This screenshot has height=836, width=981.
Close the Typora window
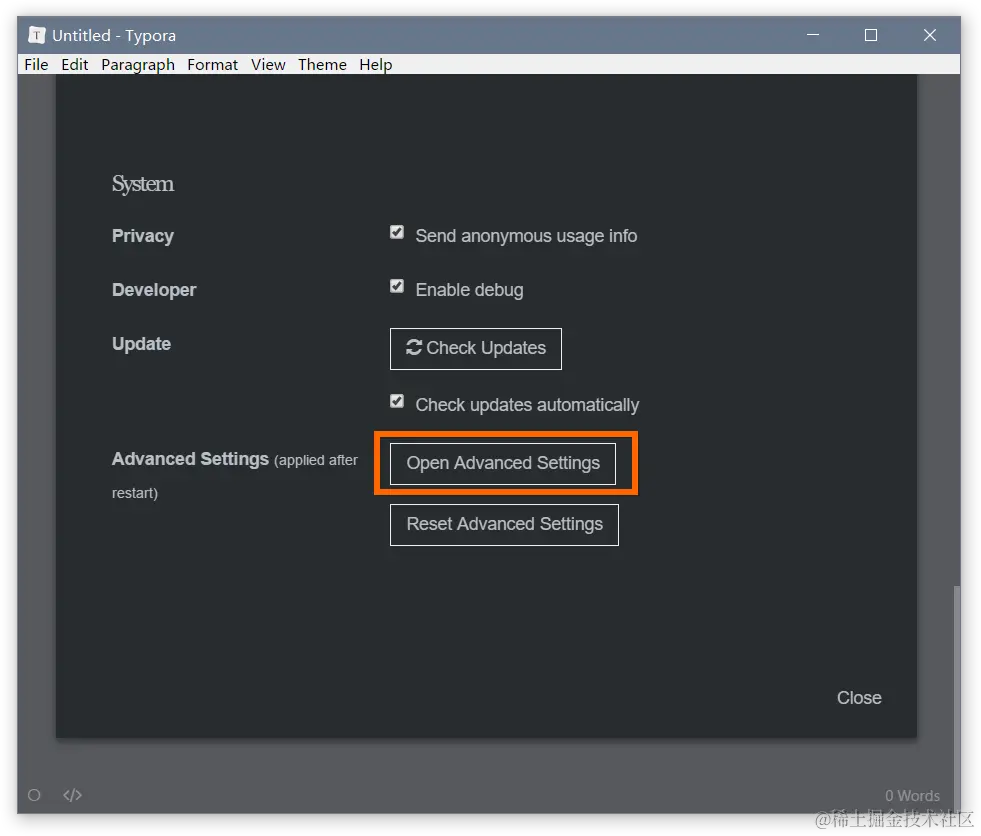[x=930, y=35]
